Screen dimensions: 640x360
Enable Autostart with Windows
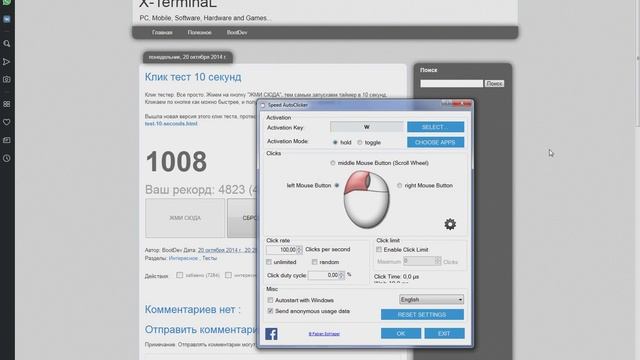point(270,300)
